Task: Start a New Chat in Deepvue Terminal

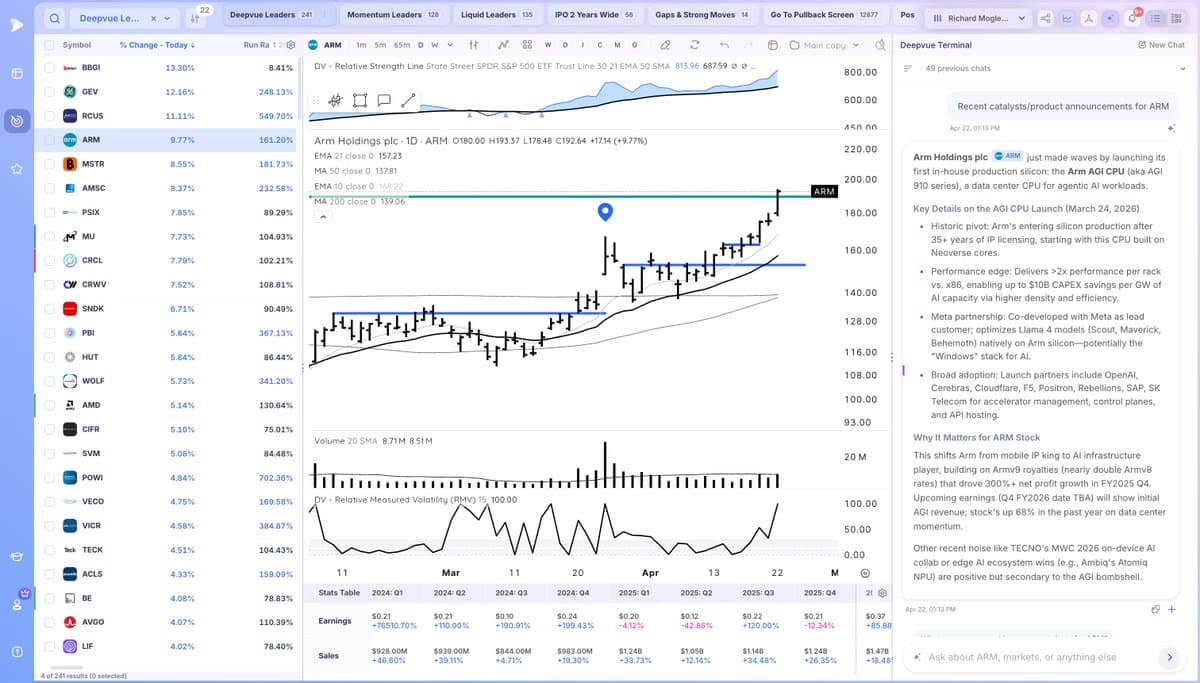Action: coord(1161,45)
